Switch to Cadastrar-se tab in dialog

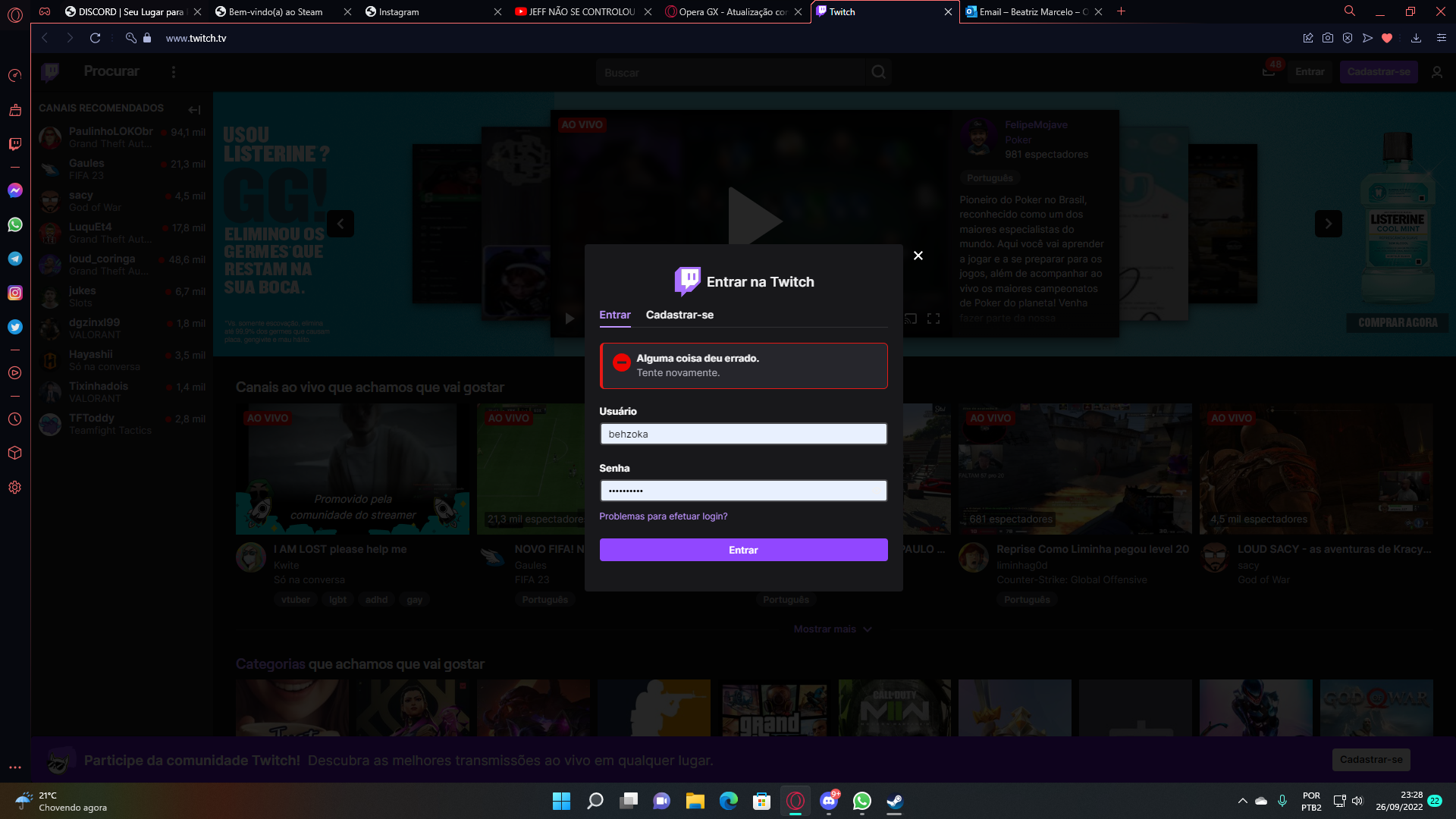(x=679, y=315)
